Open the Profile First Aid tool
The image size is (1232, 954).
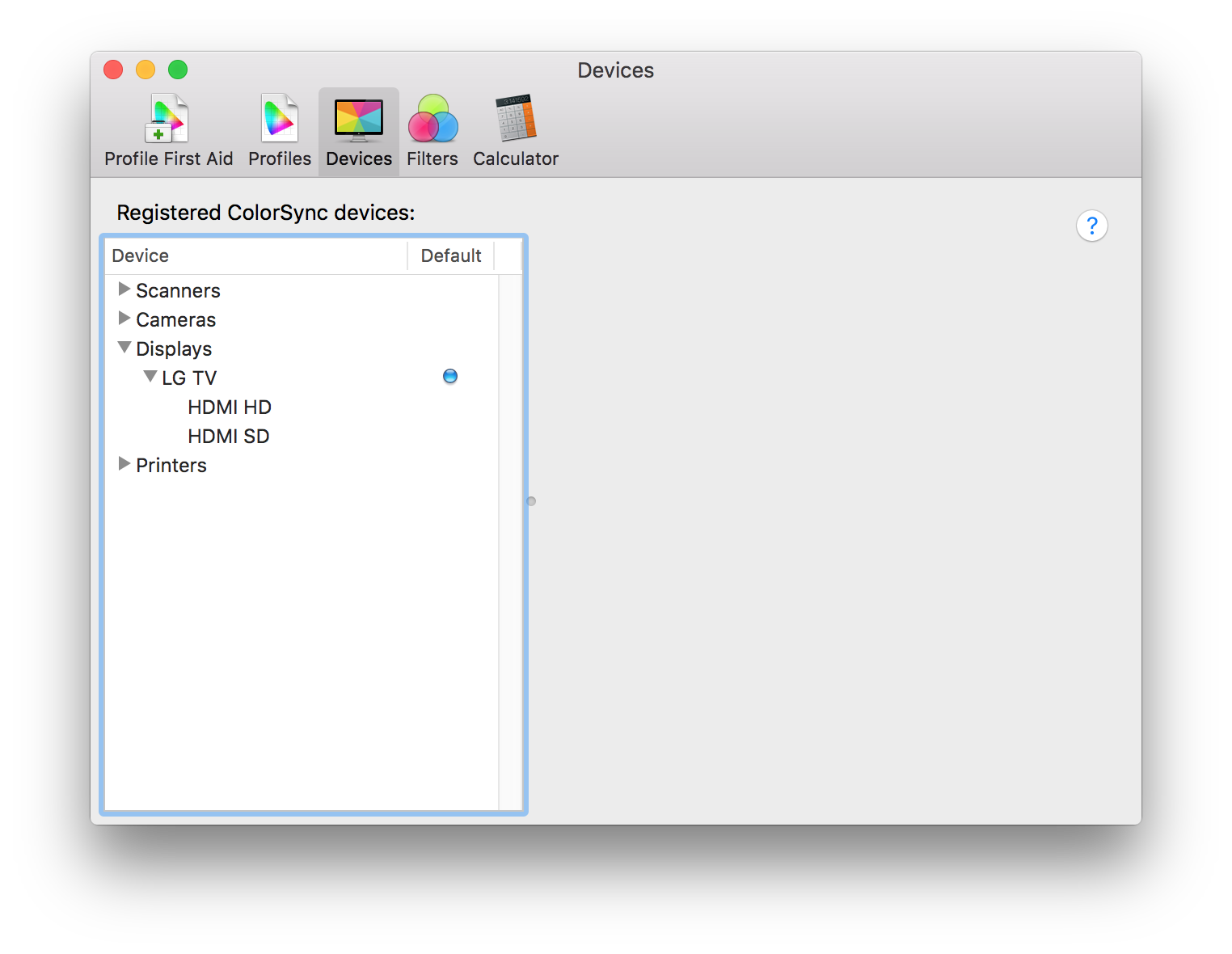[168, 130]
